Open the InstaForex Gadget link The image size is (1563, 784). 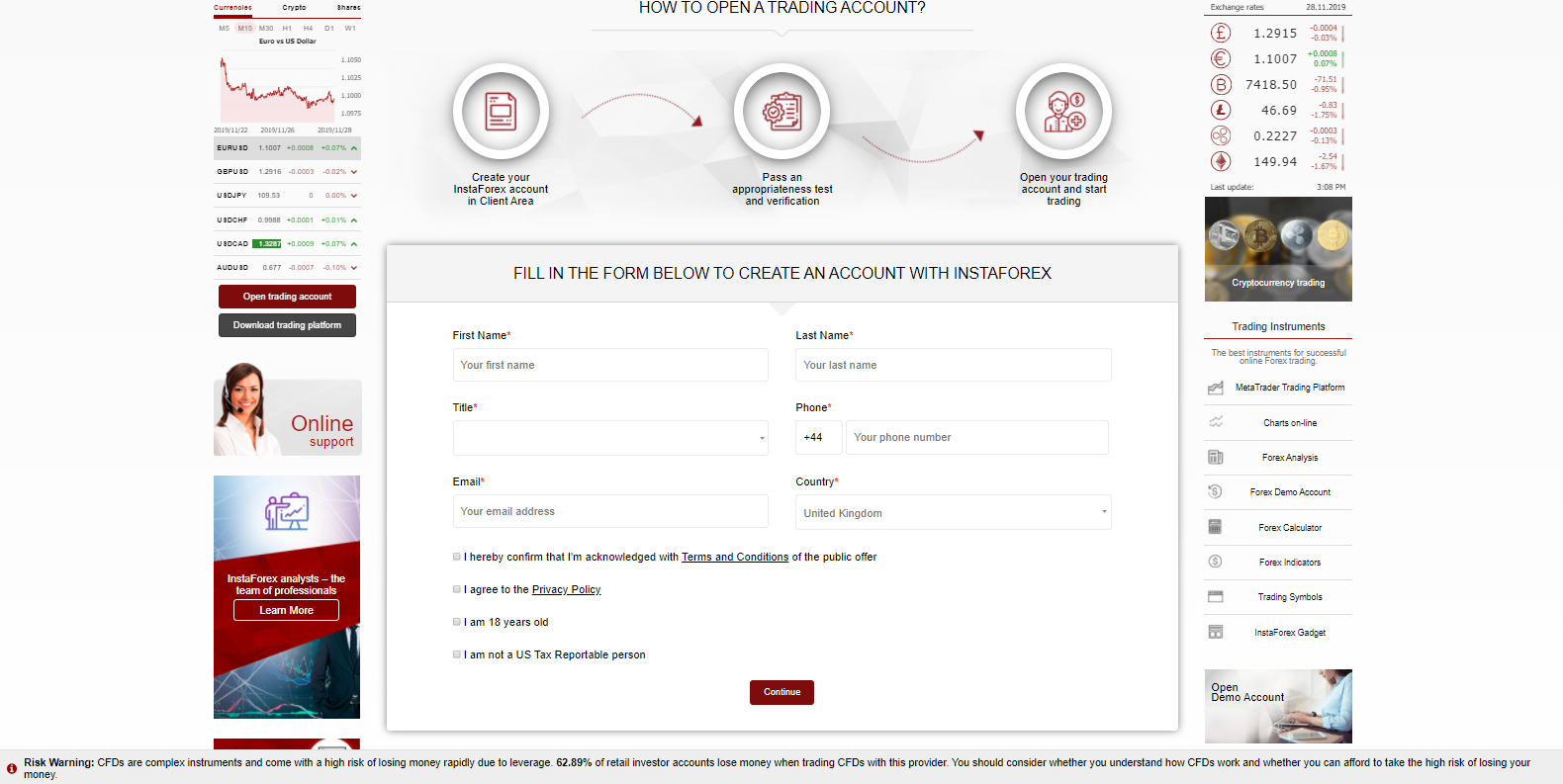click(x=1290, y=633)
